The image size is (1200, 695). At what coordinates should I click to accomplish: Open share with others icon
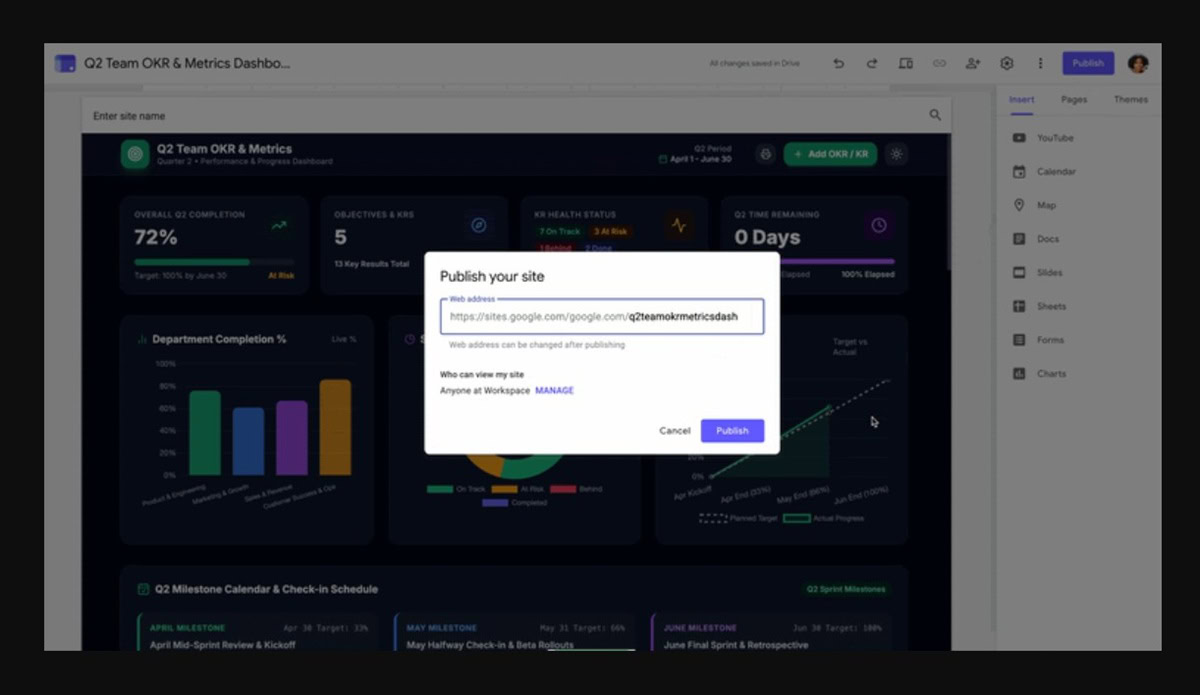point(973,63)
